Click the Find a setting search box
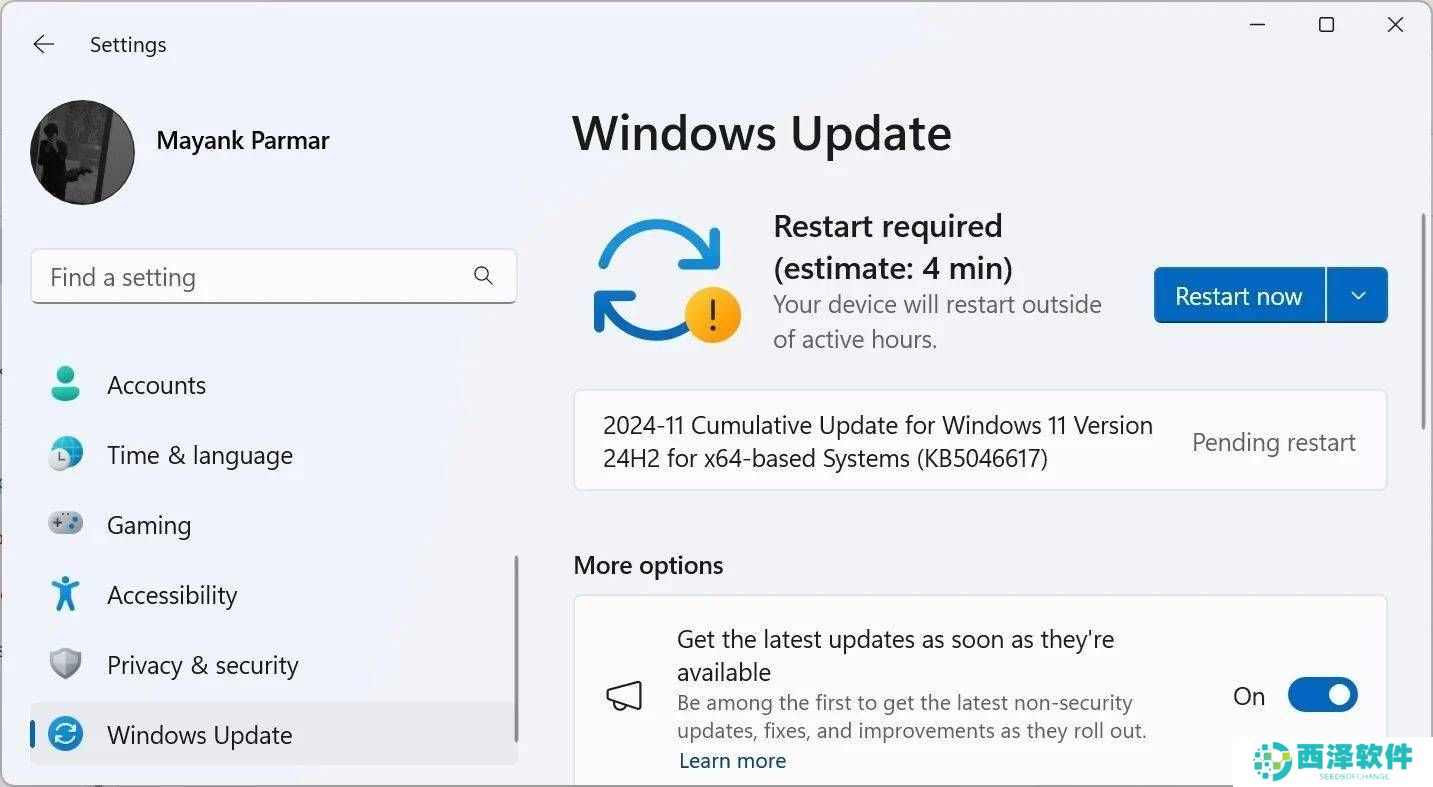 coord(274,277)
